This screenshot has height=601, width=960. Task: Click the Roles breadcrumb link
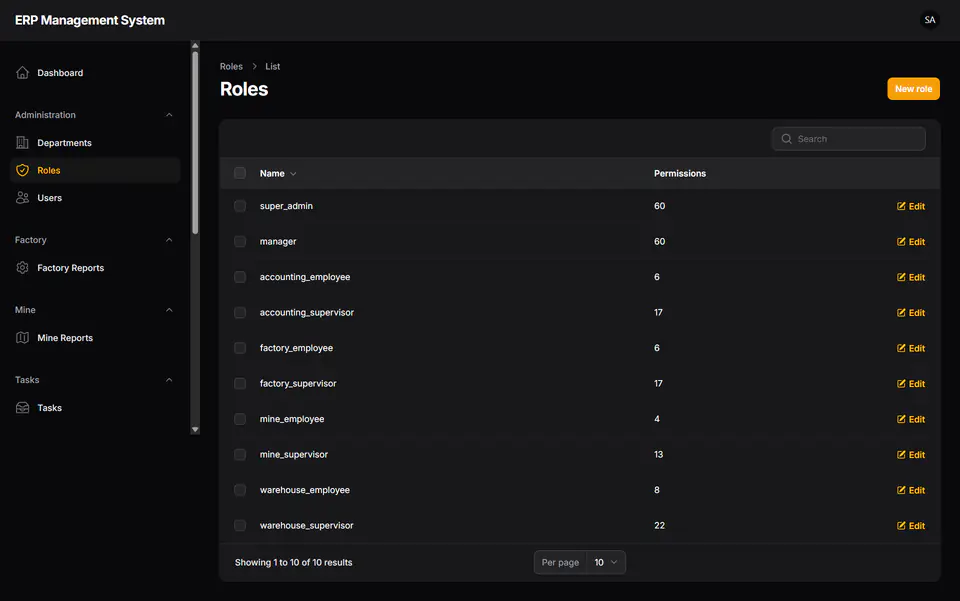click(x=231, y=66)
